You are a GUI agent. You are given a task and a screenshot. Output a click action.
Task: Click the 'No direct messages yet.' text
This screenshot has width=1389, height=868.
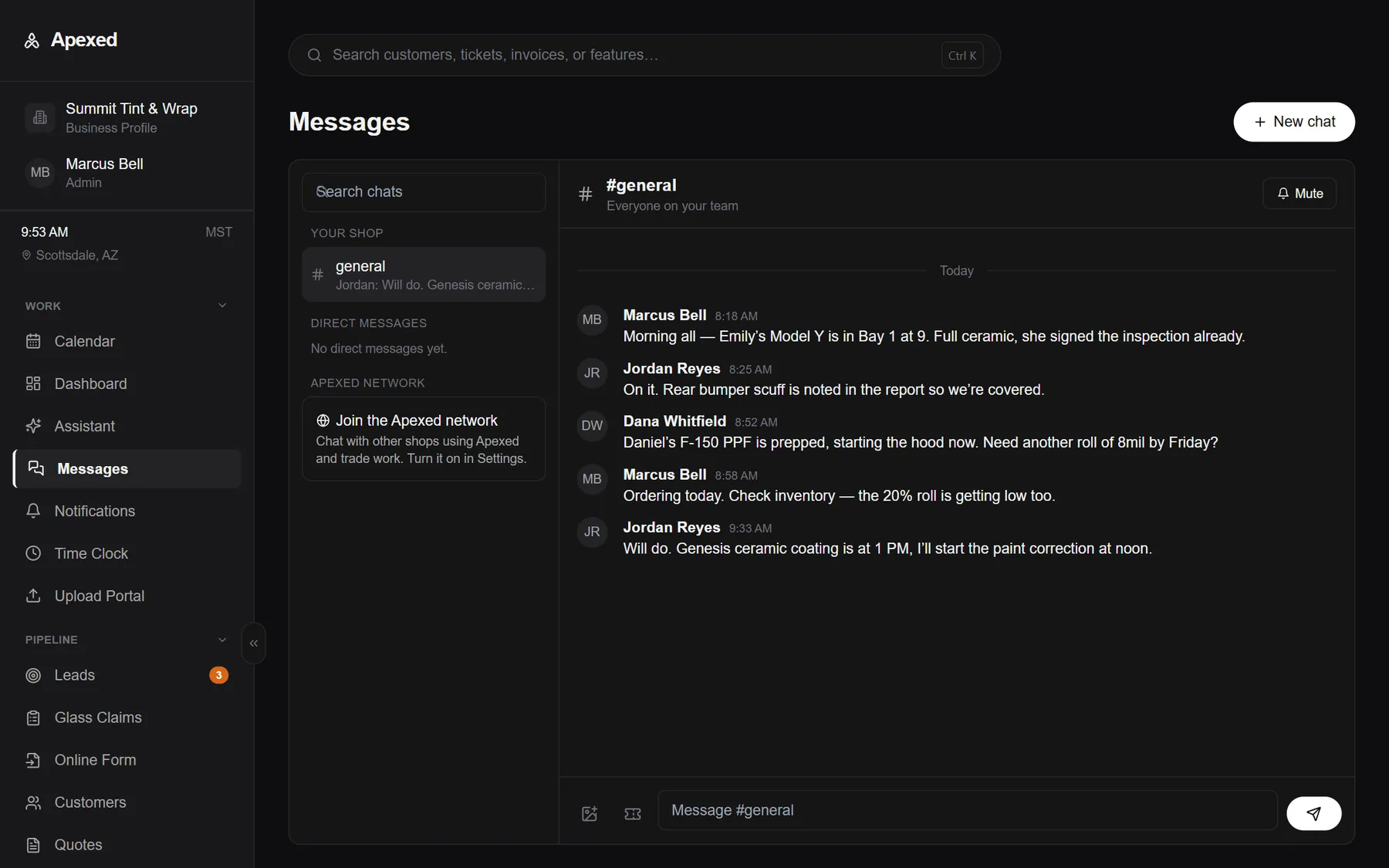tap(379, 349)
